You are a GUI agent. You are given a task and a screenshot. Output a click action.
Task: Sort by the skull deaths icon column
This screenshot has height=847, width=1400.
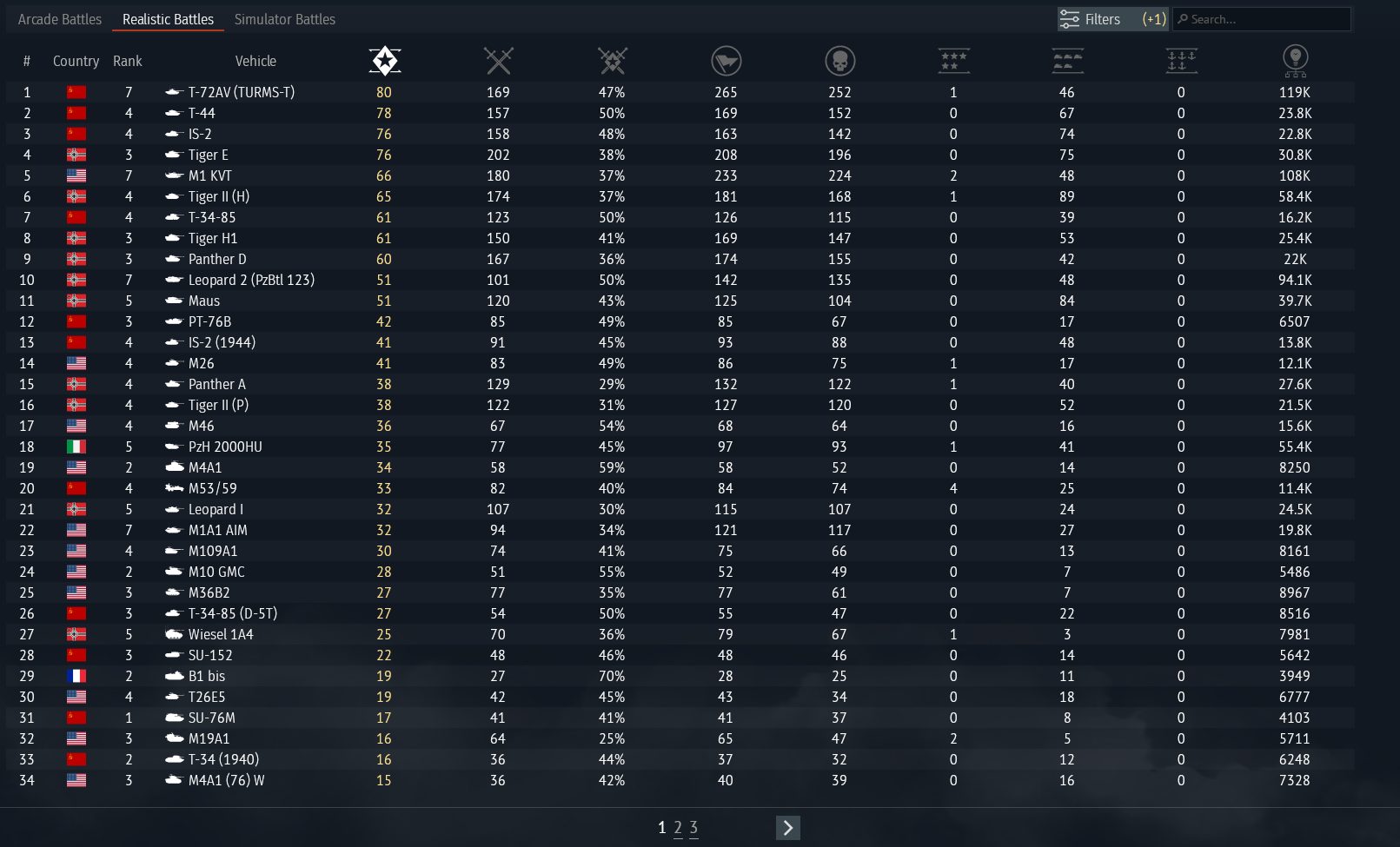tap(840, 61)
